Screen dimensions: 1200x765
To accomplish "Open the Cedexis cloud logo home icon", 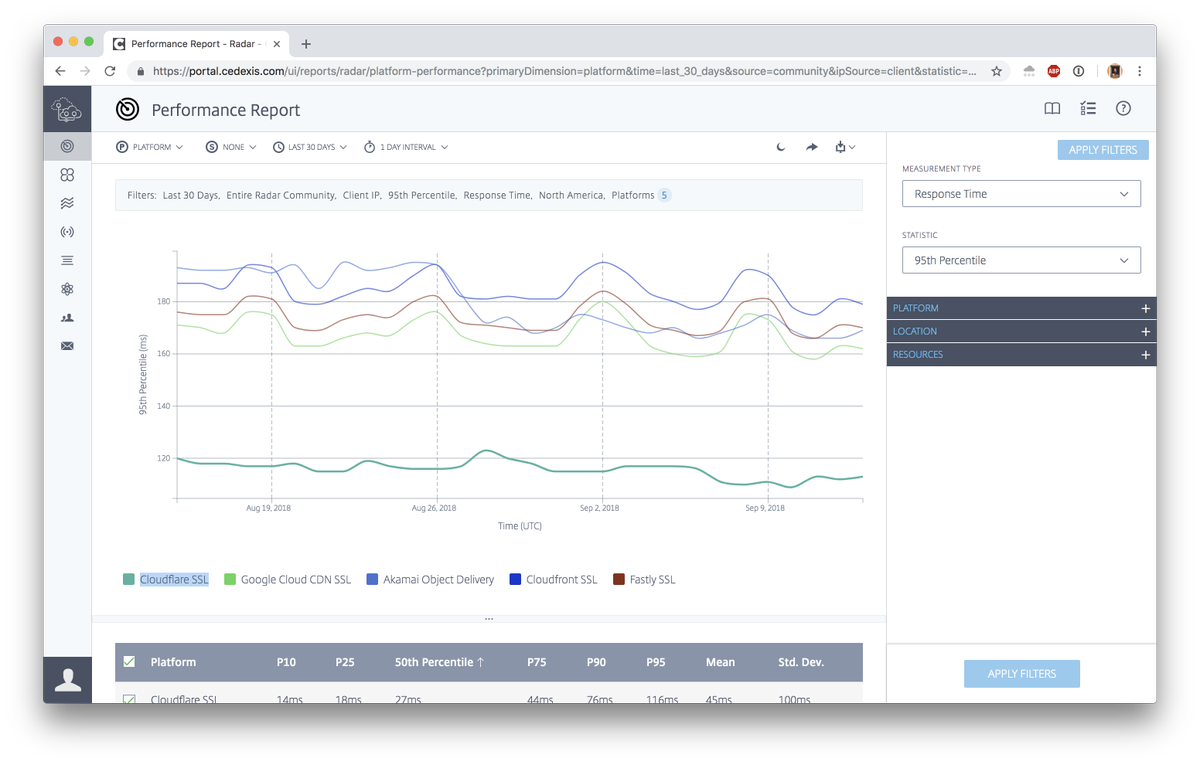I will pyautogui.click(x=67, y=109).
